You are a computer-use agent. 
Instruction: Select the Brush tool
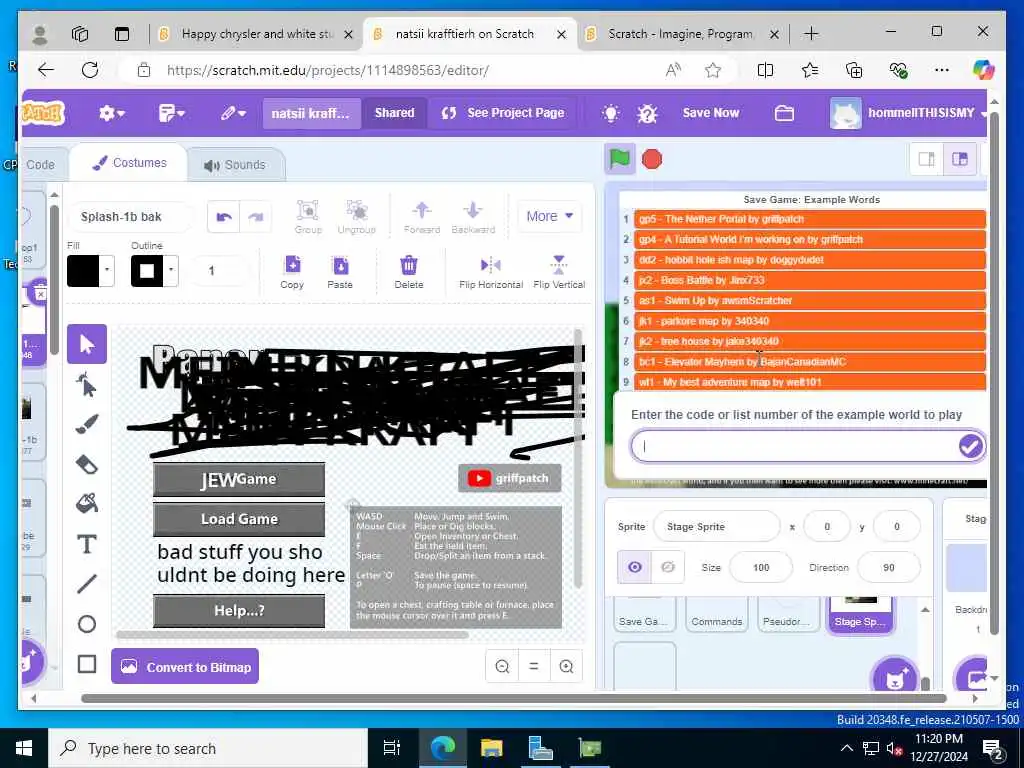click(x=87, y=424)
